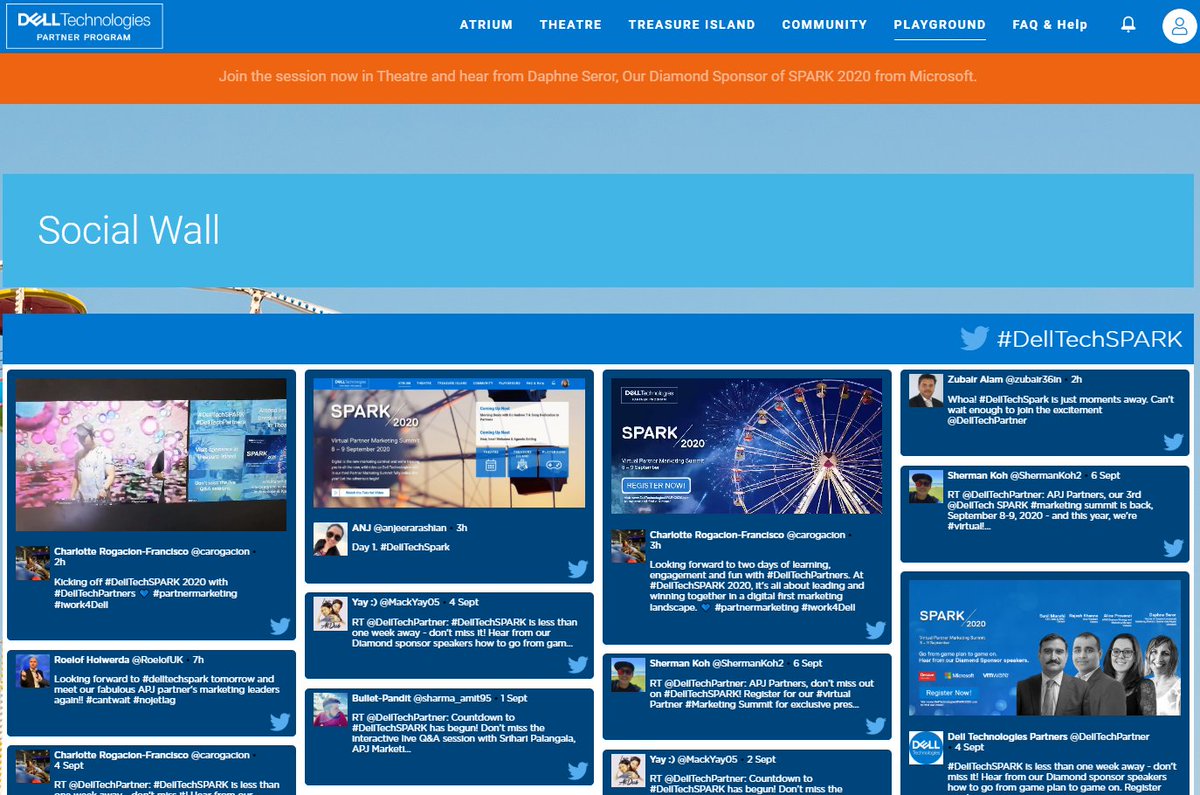Click Bullet-Pandit's profile picture
Image resolution: width=1200 pixels, height=795 pixels.
[330, 710]
